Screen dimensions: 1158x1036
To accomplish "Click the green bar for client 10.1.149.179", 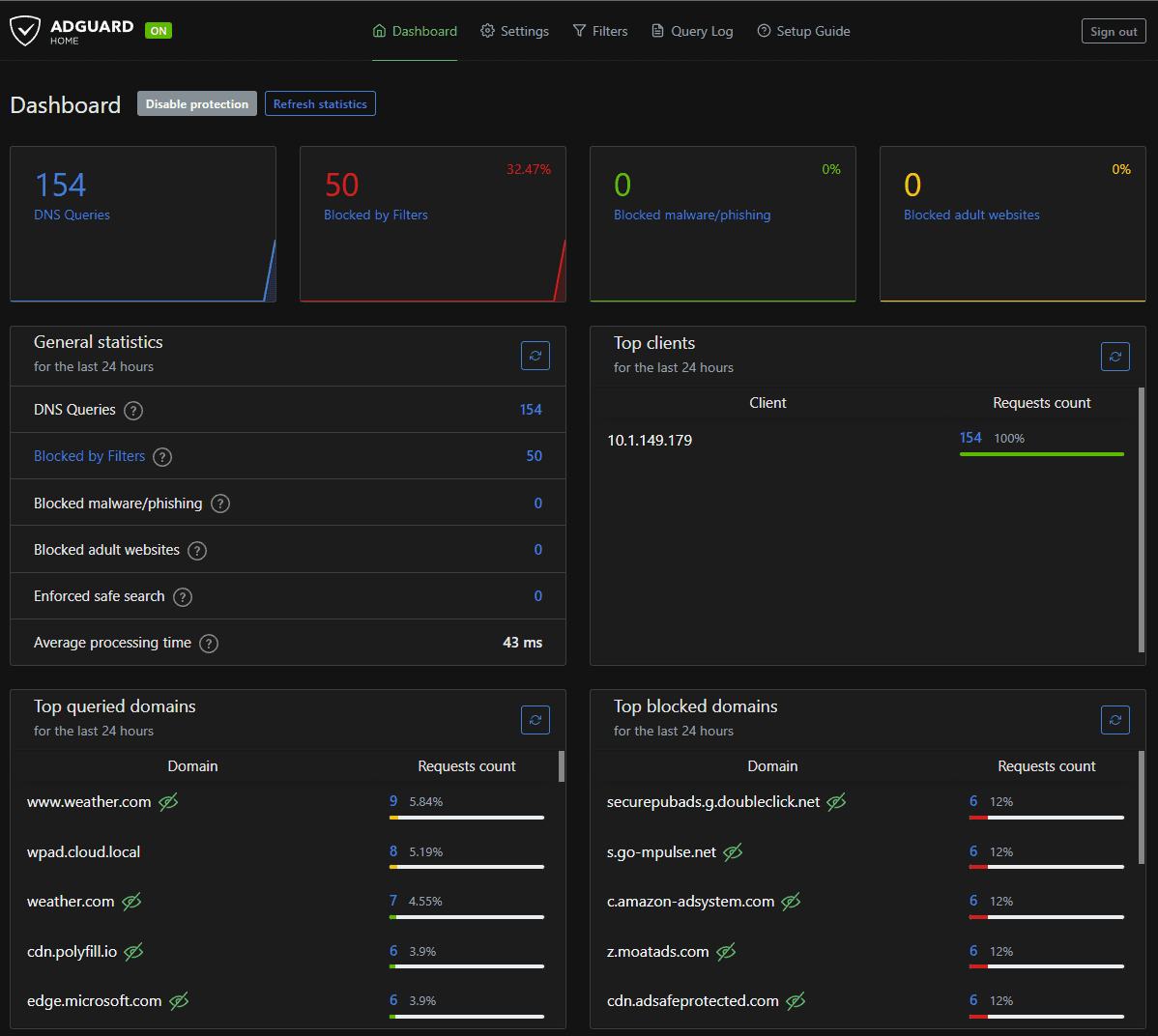I will point(1041,453).
